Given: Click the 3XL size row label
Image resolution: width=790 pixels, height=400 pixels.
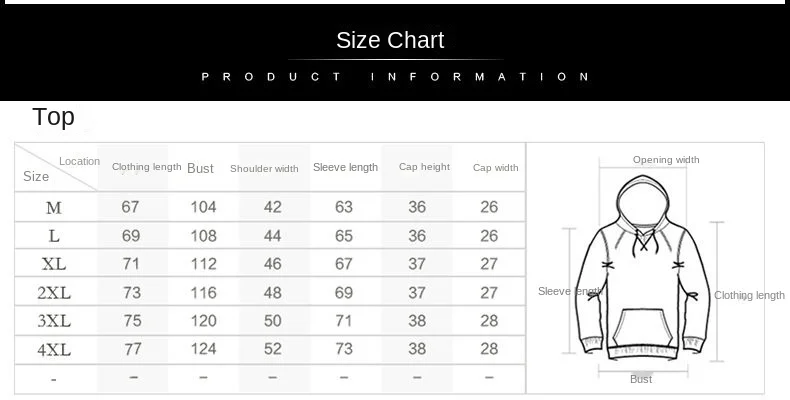Looking at the screenshot, I should [x=54, y=321].
